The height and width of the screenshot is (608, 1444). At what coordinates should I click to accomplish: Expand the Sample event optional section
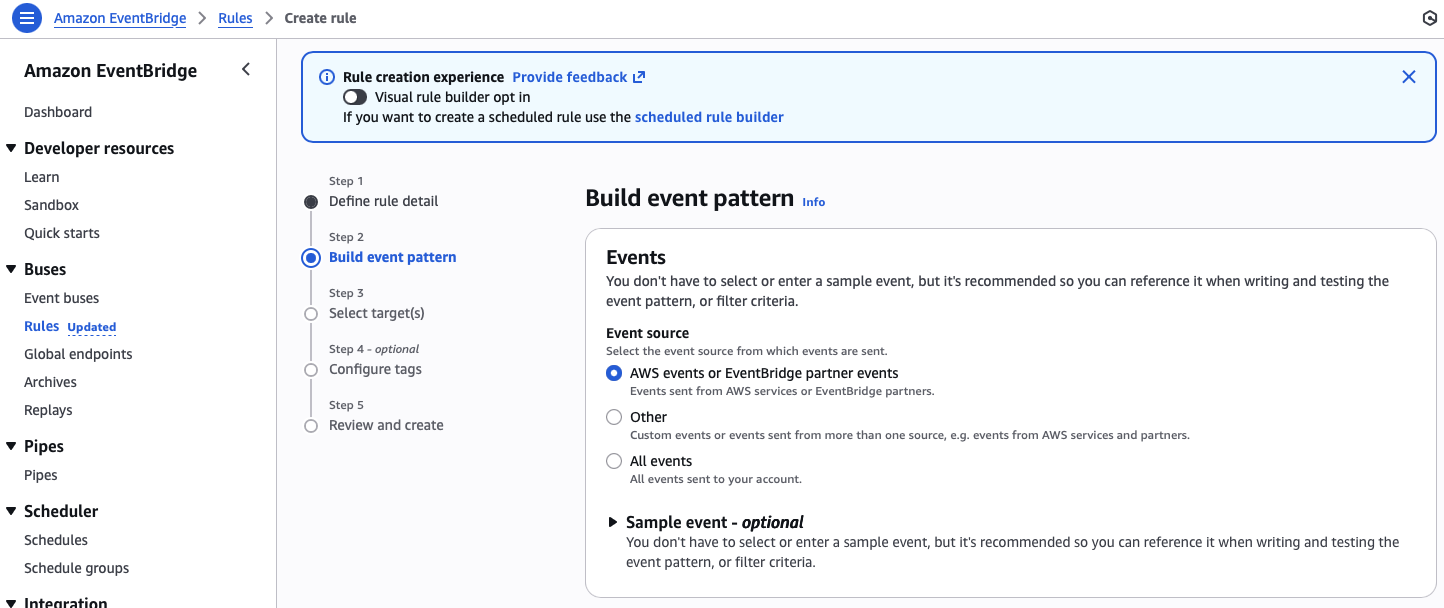coord(613,522)
